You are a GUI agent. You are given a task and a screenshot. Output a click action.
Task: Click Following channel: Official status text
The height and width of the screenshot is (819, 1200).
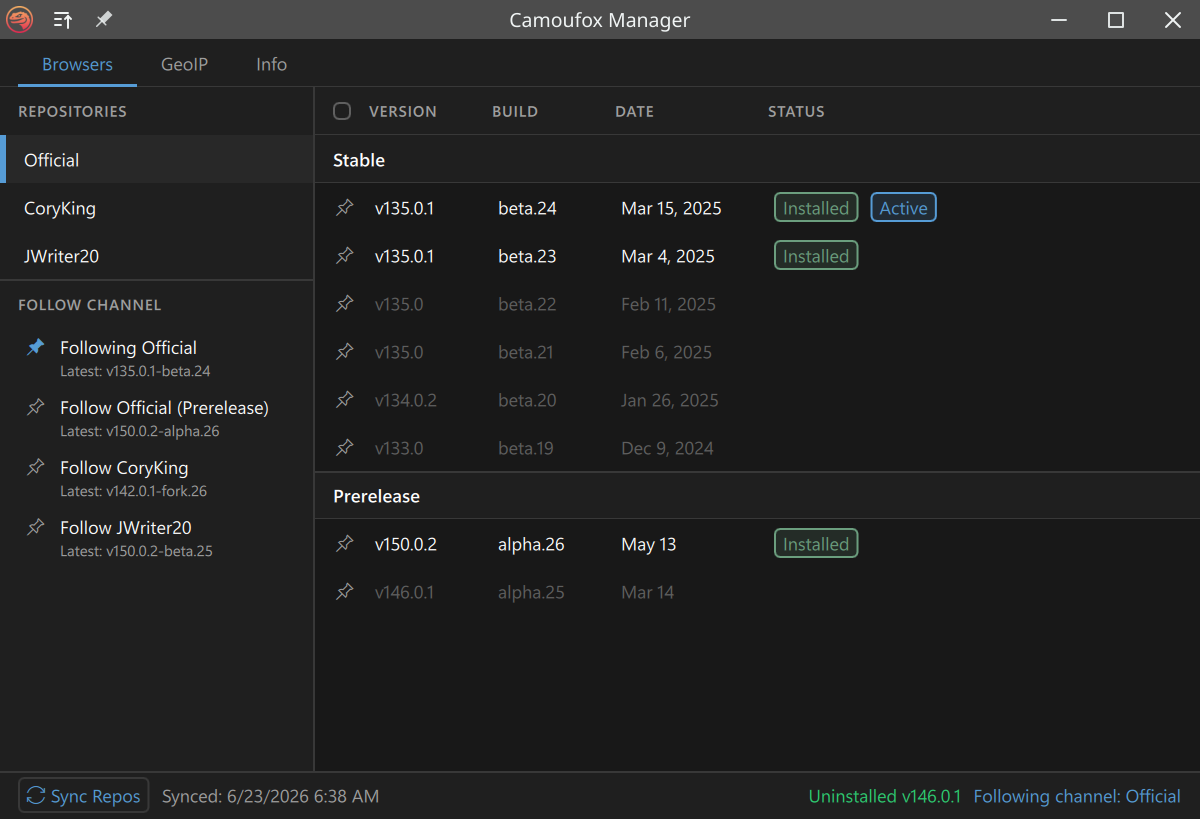pos(1077,796)
